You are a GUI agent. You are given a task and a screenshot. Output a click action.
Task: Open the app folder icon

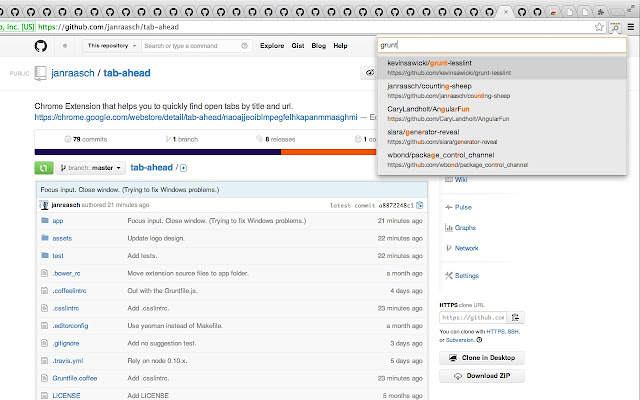[x=45, y=220]
